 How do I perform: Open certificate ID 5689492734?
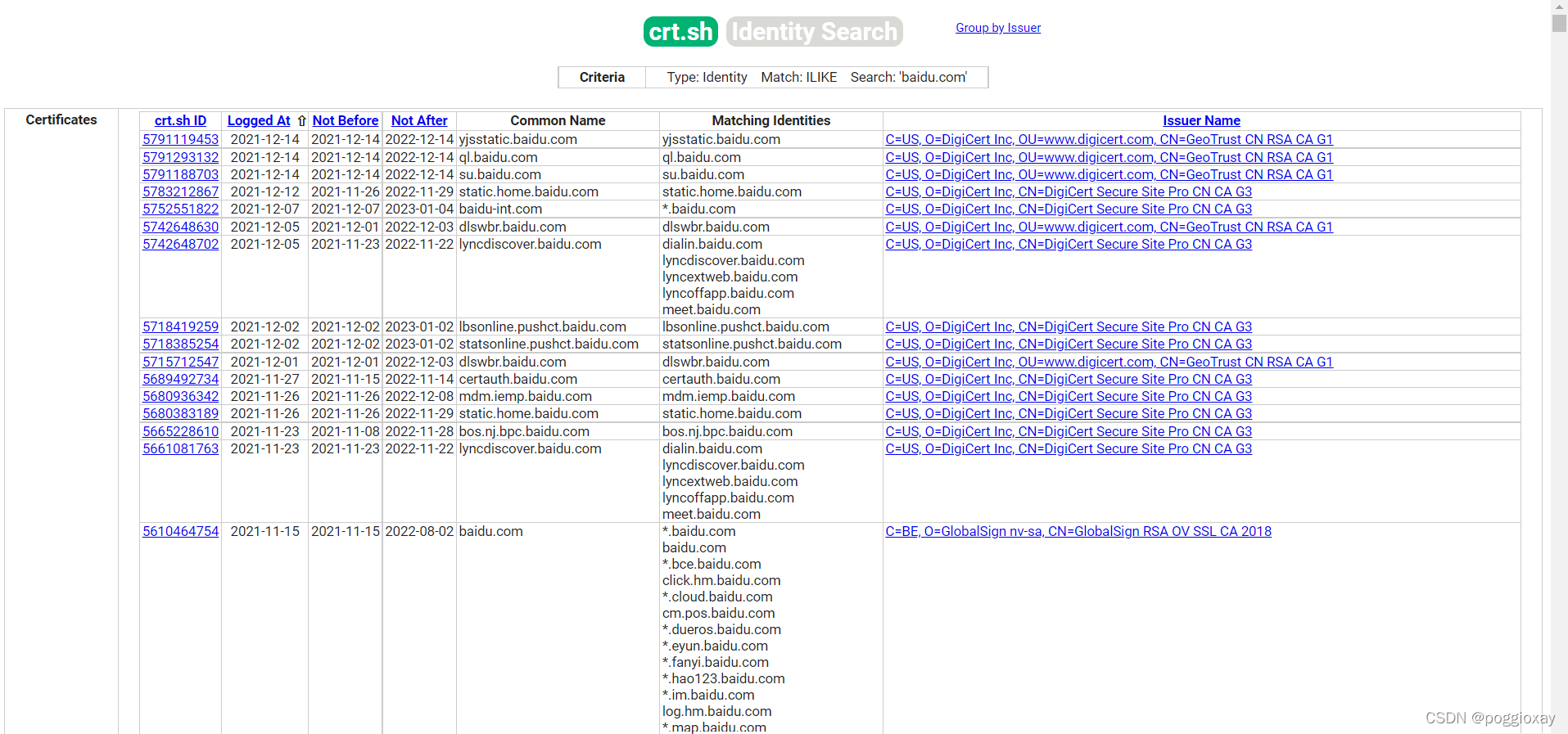[x=181, y=379]
